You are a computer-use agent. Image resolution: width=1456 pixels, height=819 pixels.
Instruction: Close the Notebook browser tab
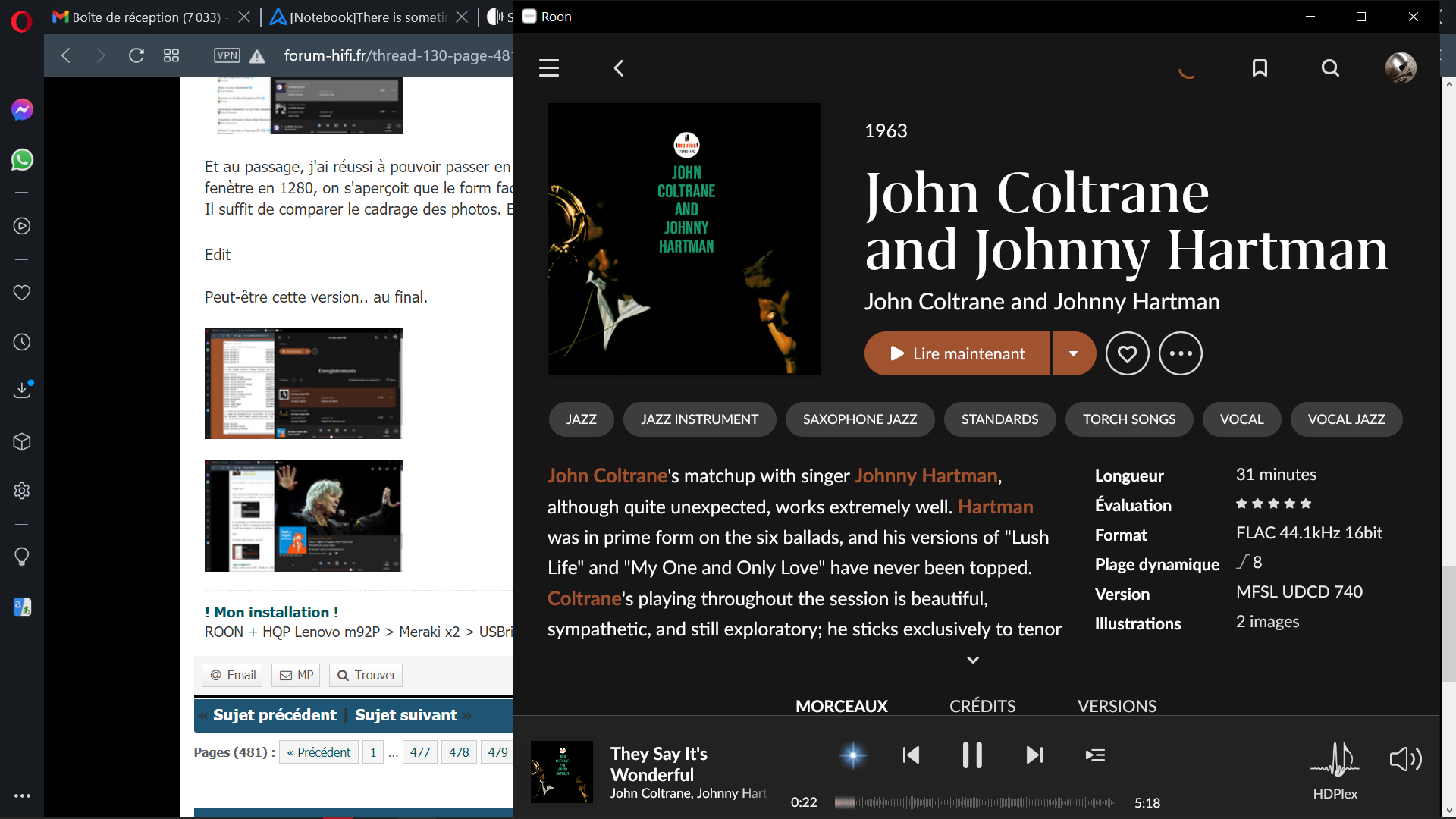coord(462,17)
